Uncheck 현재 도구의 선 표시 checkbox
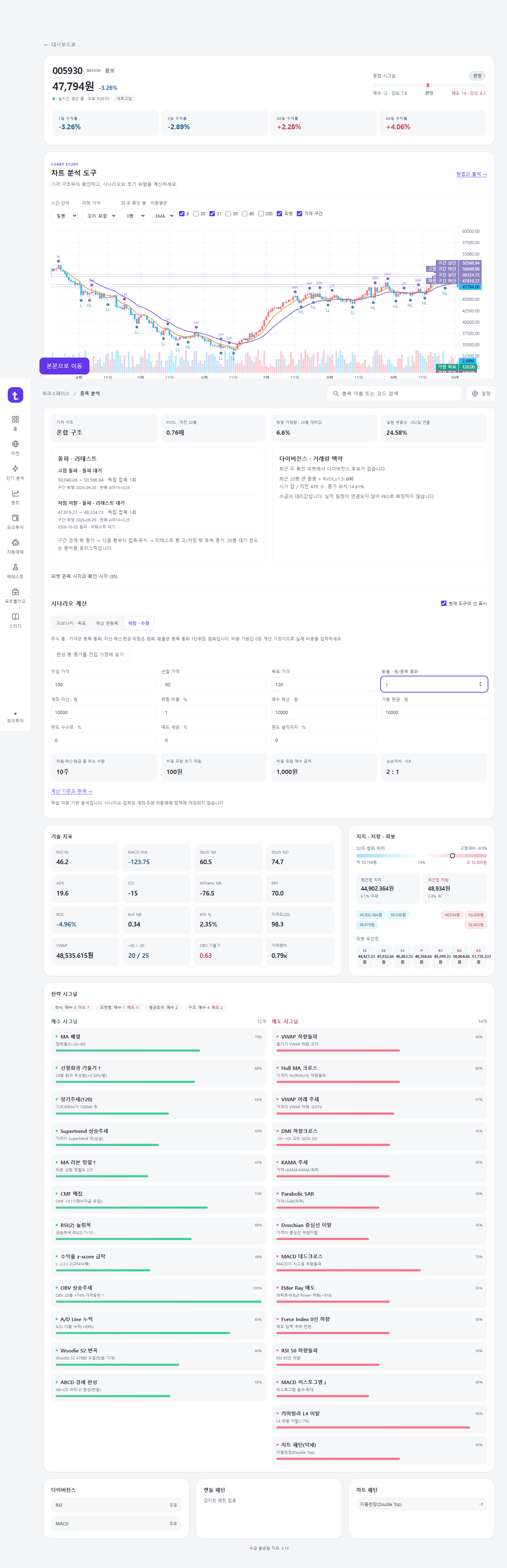This screenshot has width=507, height=1568. (x=444, y=603)
